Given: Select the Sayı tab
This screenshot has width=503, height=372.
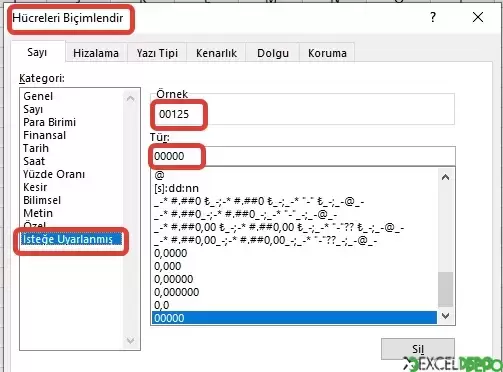Looking at the screenshot, I should pos(37,52).
